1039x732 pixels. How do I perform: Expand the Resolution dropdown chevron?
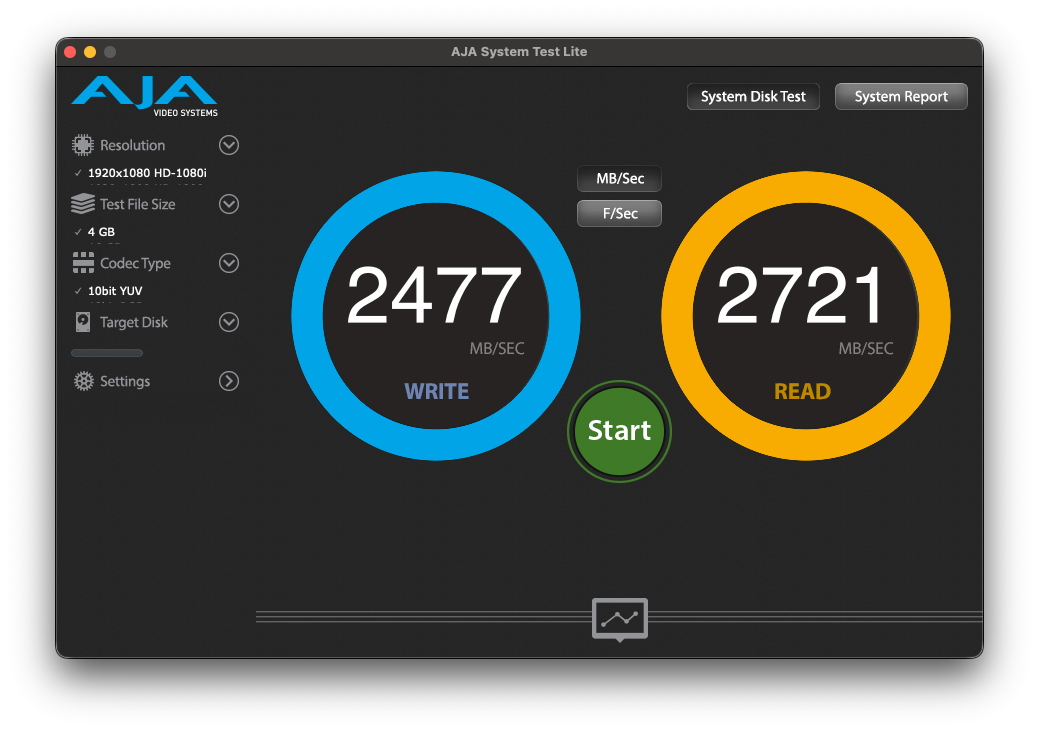point(229,145)
